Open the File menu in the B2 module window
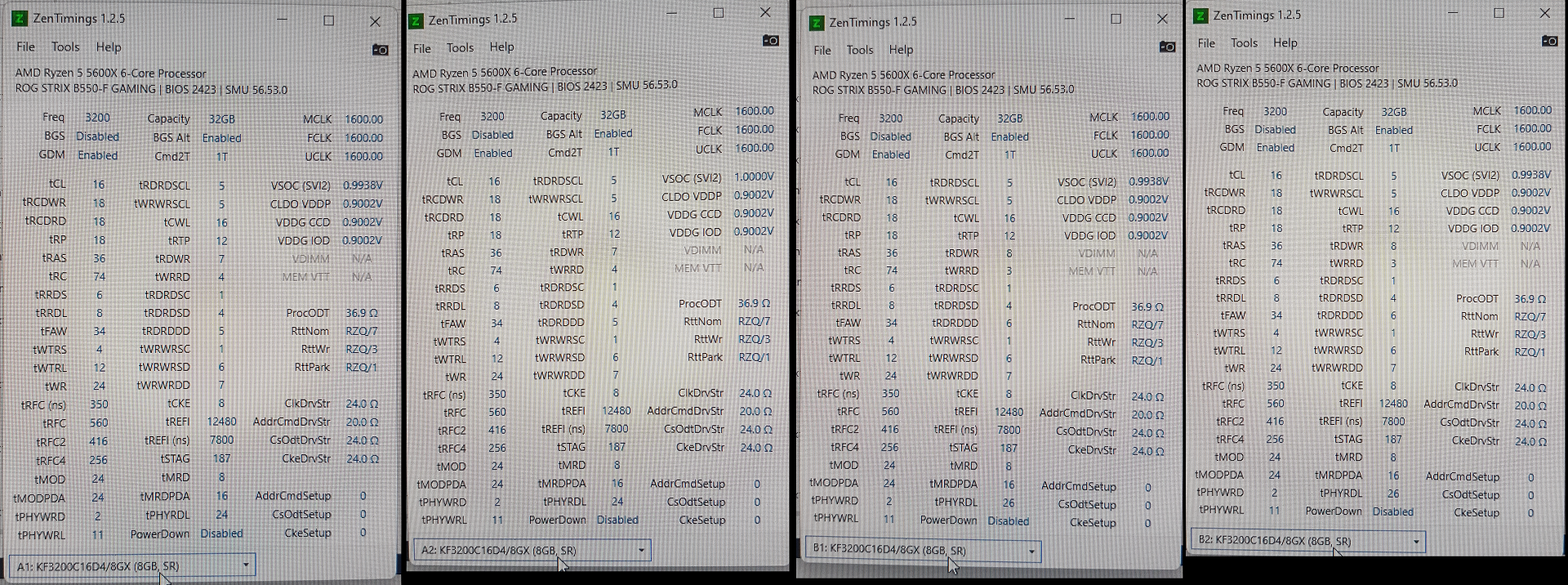Image resolution: width=1568 pixels, height=585 pixels. pyautogui.click(x=1206, y=43)
